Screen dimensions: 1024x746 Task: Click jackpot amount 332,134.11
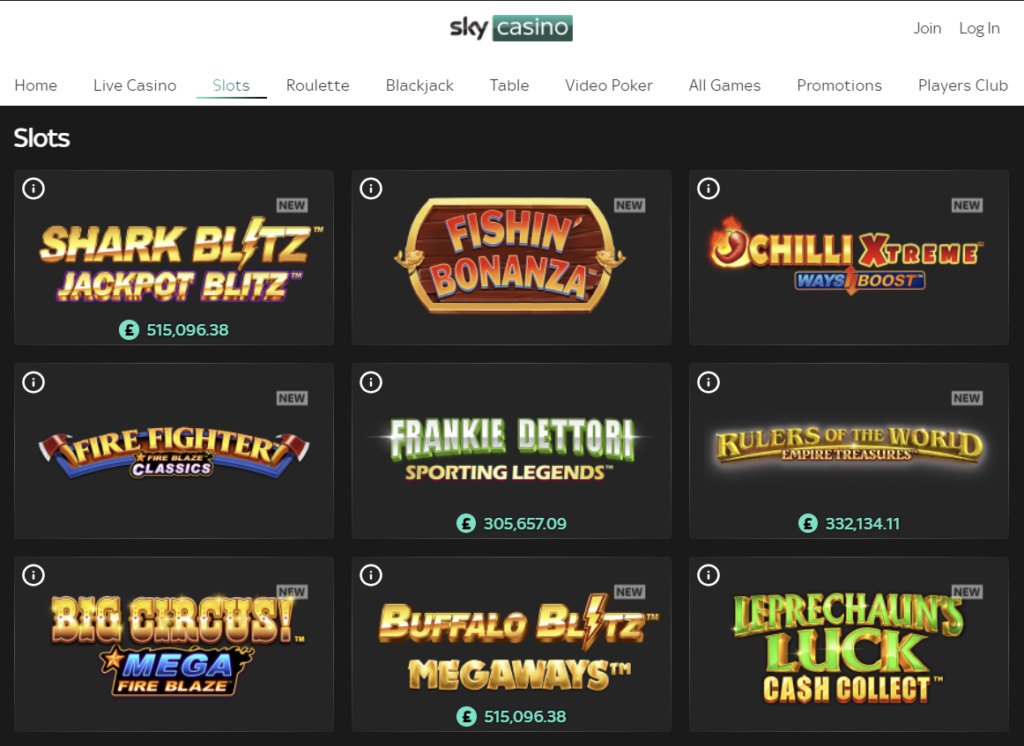[863, 523]
